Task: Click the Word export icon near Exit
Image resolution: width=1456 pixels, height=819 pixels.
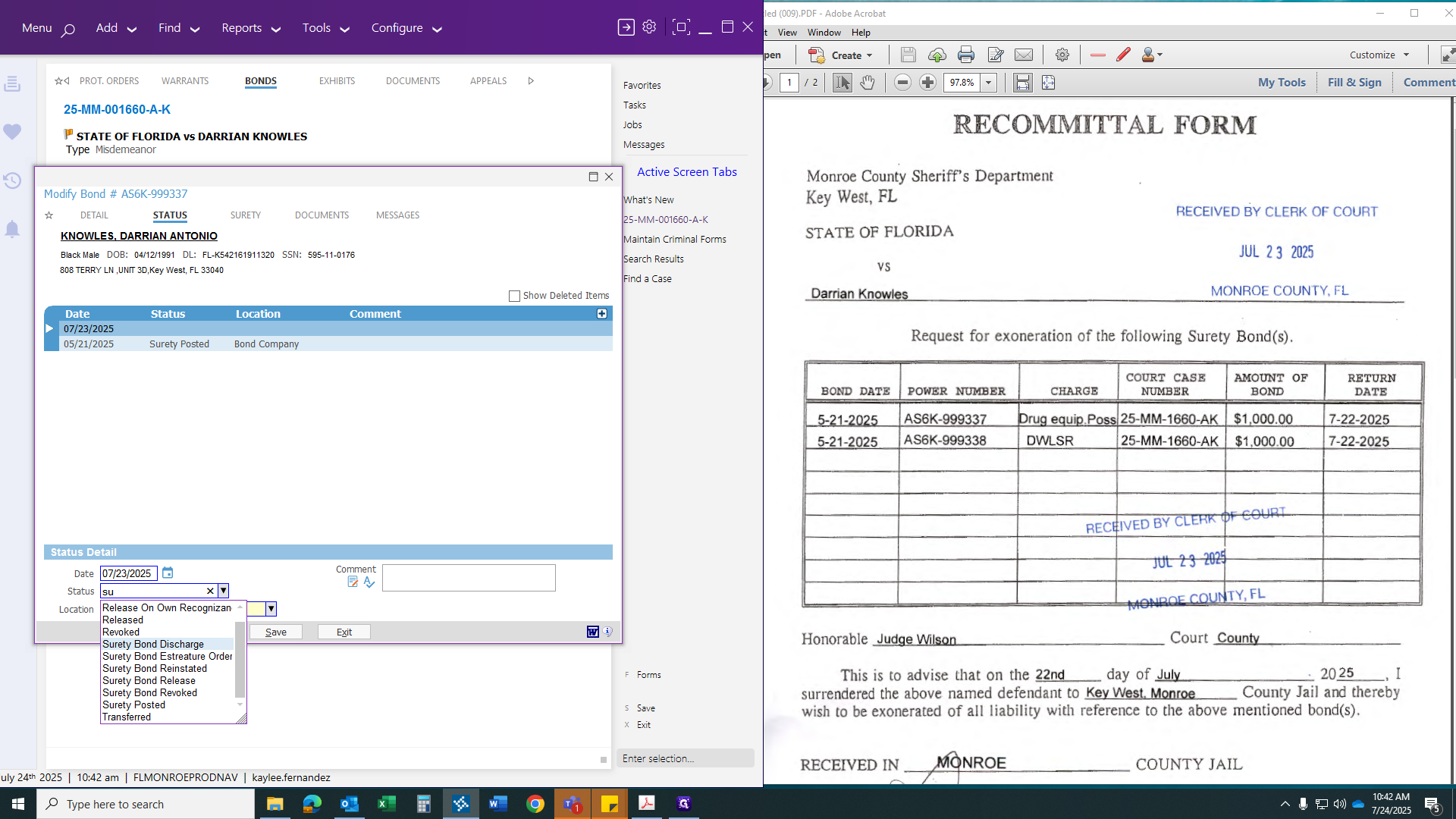Action: pyautogui.click(x=592, y=631)
